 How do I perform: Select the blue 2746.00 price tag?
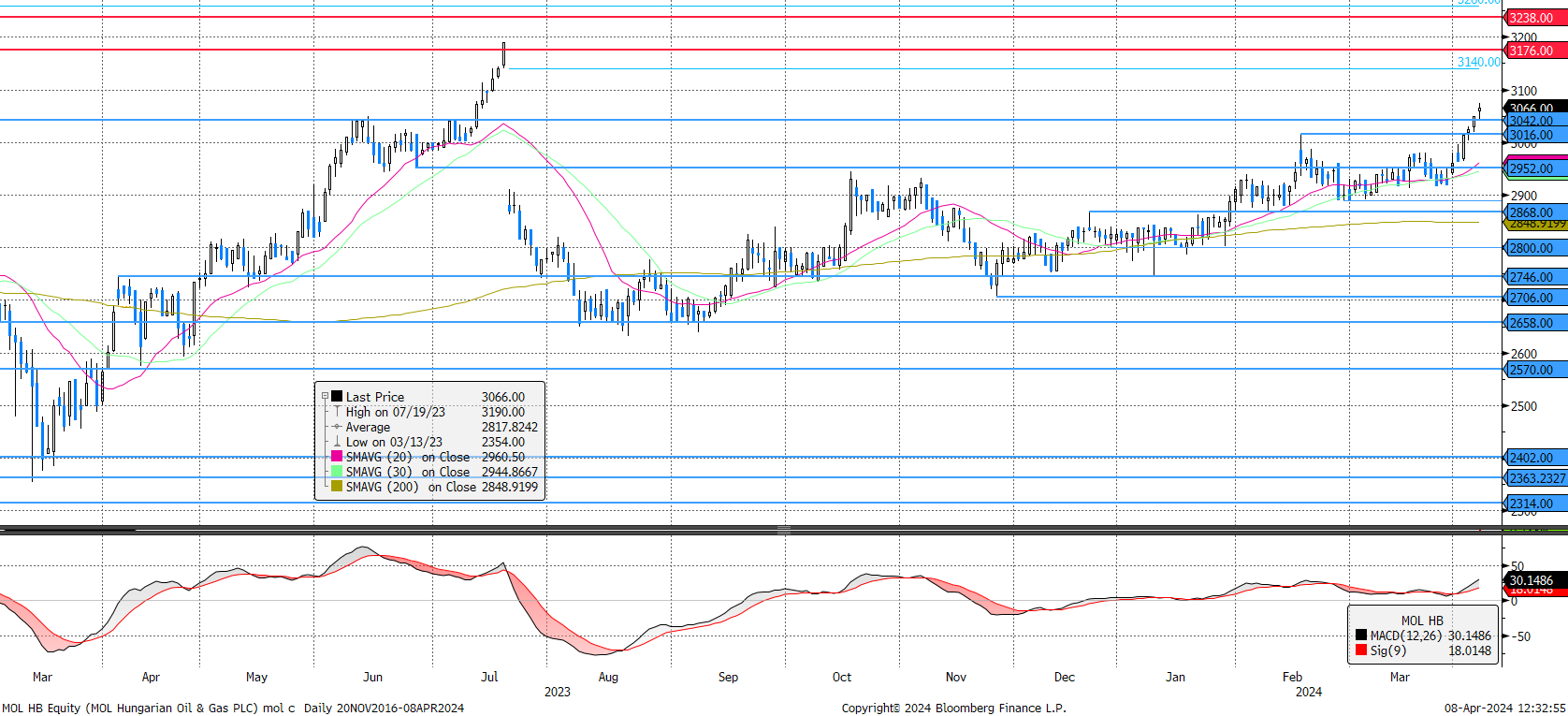[x=1535, y=277]
